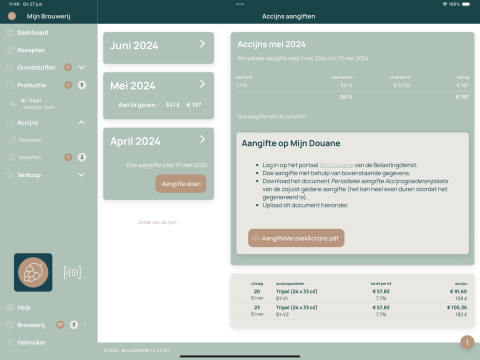480x360 pixels.
Task: Click the Gebruiker person icon
Action: click(x=10, y=342)
